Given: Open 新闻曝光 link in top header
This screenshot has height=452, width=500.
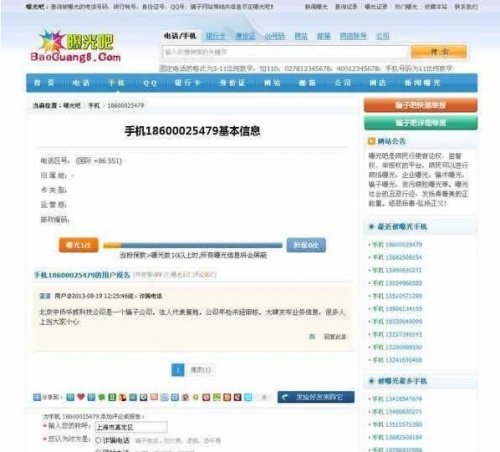Looking at the screenshot, I should 316,7.
